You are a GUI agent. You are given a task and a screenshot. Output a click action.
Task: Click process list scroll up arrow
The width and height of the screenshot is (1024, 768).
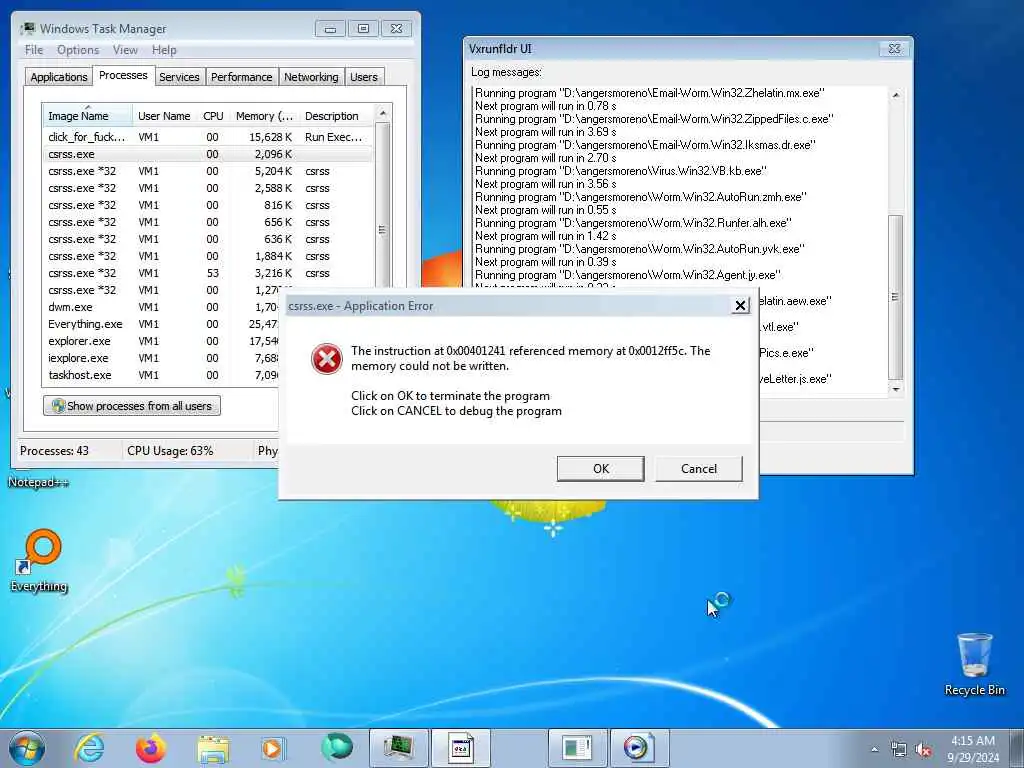[383, 114]
